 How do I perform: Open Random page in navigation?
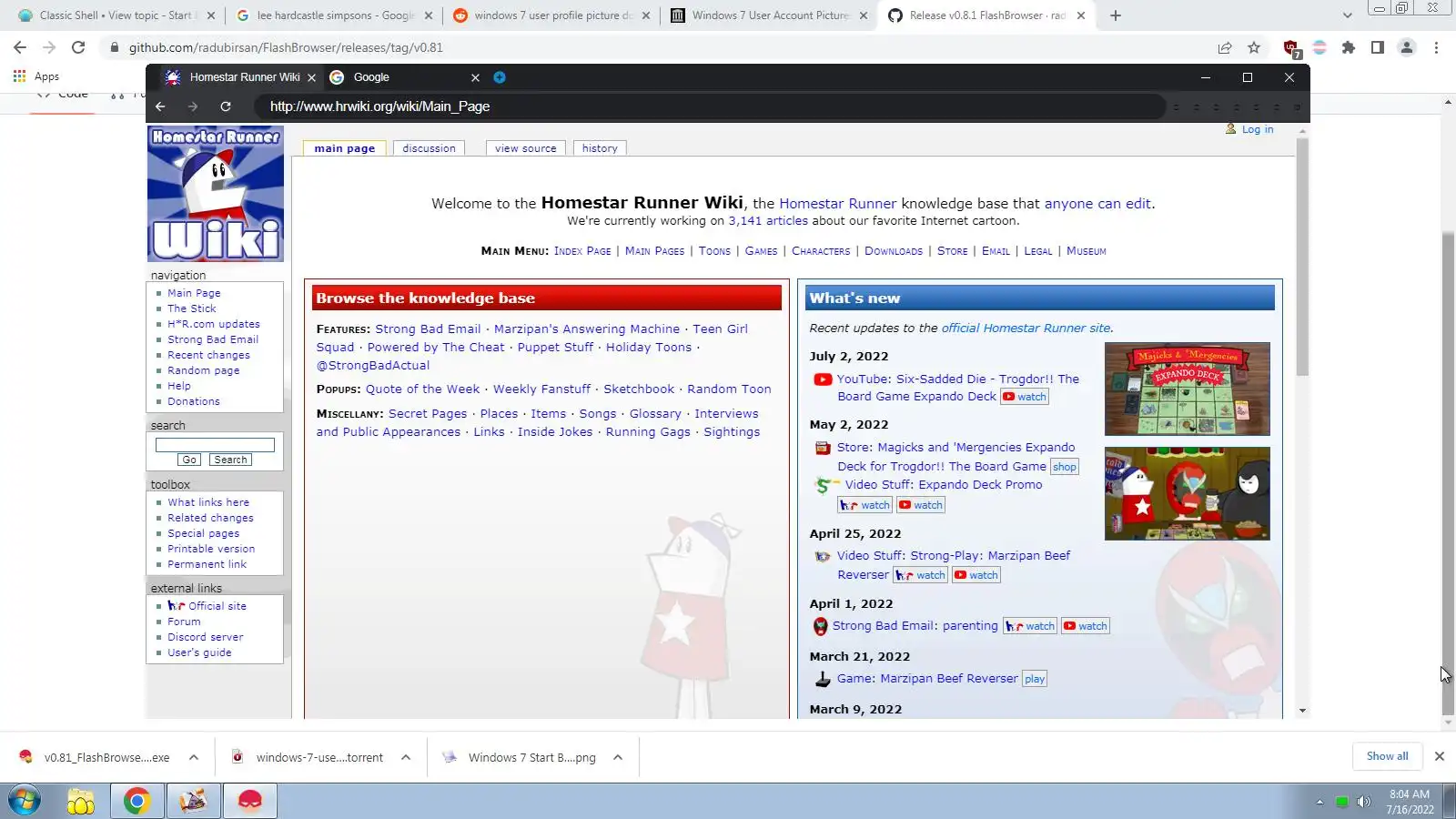tap(204, 370)
